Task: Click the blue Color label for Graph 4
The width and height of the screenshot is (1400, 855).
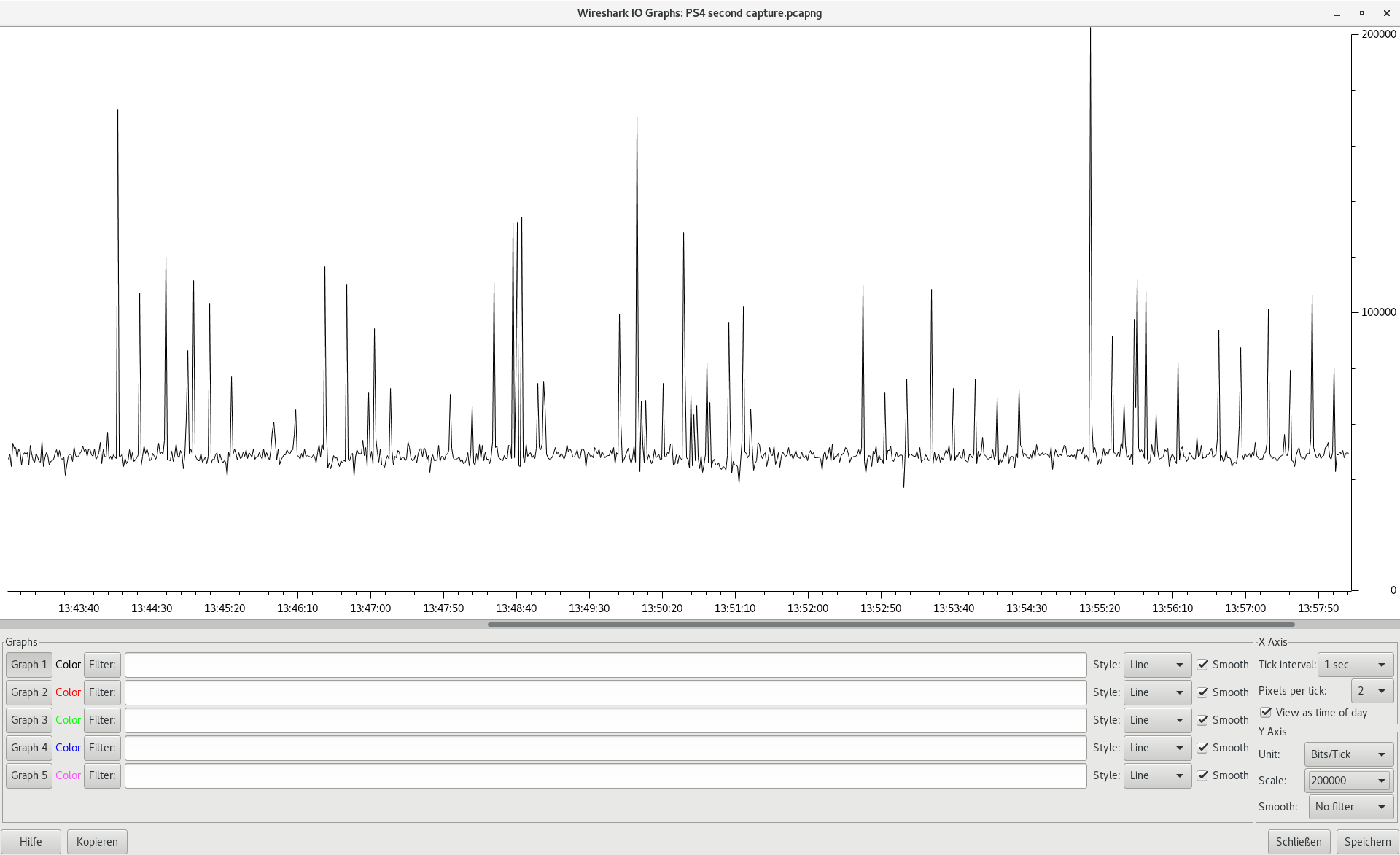Action: (x=68, y=748)
